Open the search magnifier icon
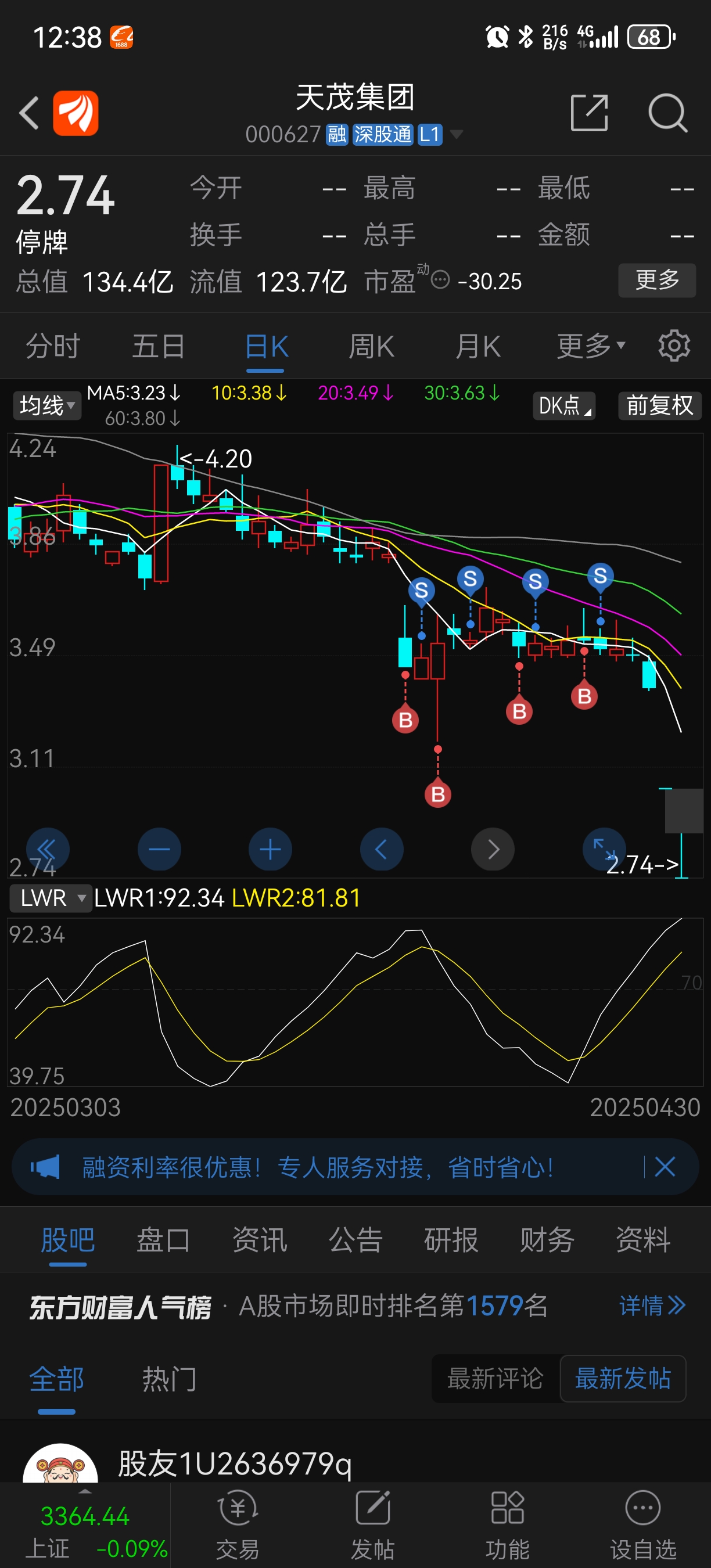This screenshot has height=1568, width=711. click(x=668, y=113)
